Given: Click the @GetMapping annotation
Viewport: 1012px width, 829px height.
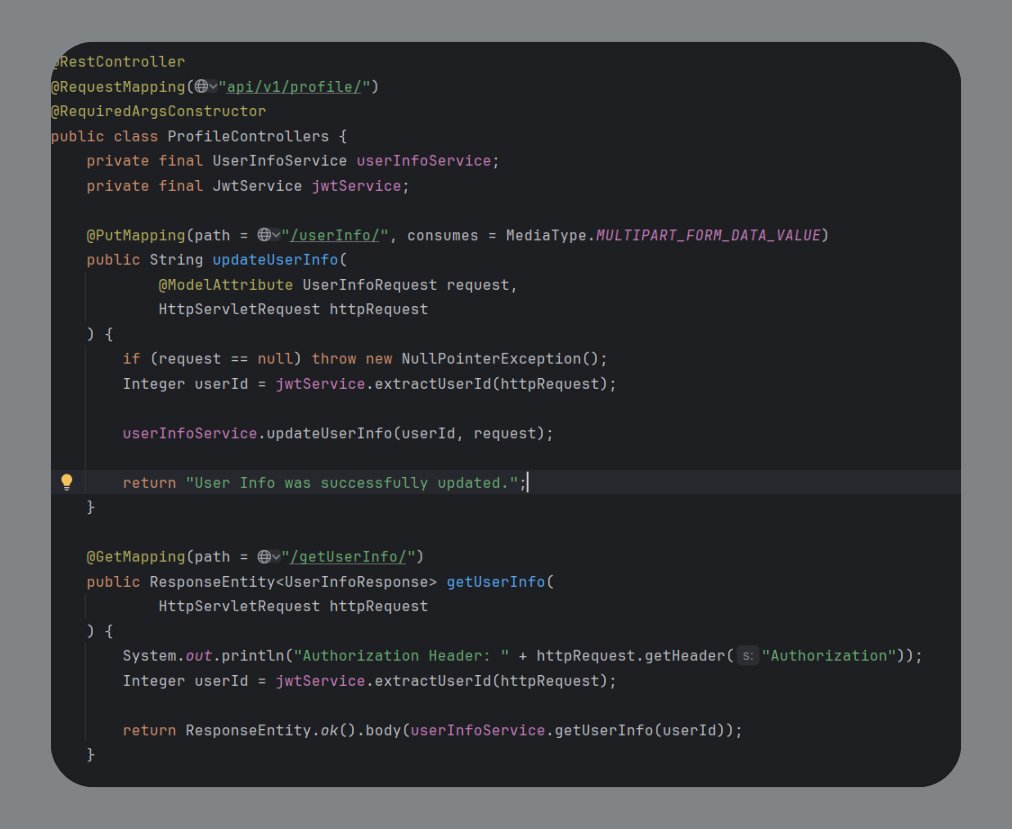Looking at the screenshot, I should (136, 557).
